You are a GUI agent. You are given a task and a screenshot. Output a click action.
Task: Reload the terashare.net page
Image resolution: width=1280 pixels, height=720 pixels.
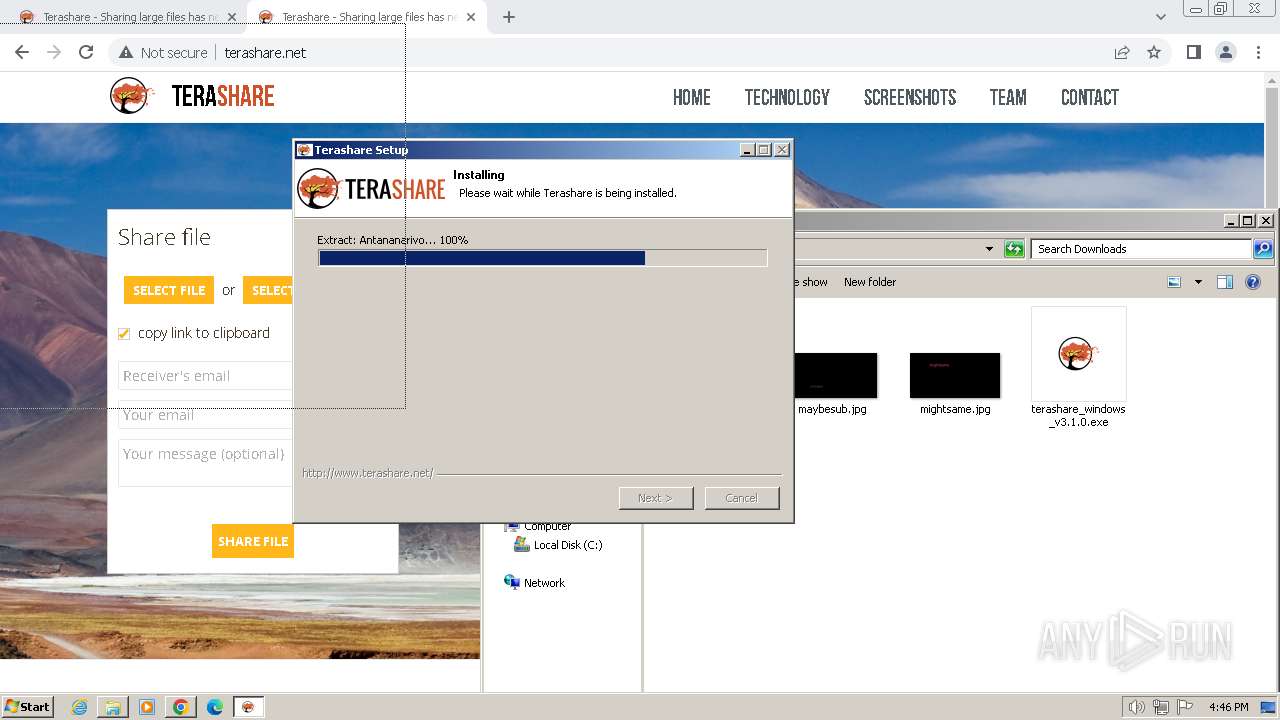coord(86,52)
